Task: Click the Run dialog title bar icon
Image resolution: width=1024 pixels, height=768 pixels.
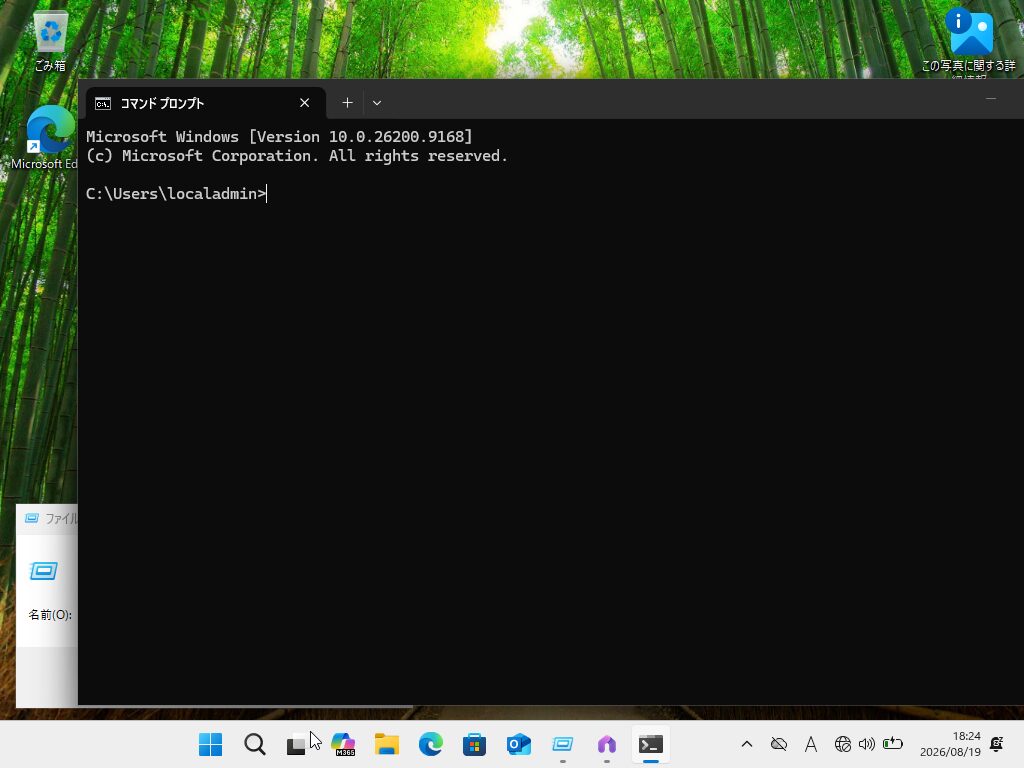Action: (31, 518)
